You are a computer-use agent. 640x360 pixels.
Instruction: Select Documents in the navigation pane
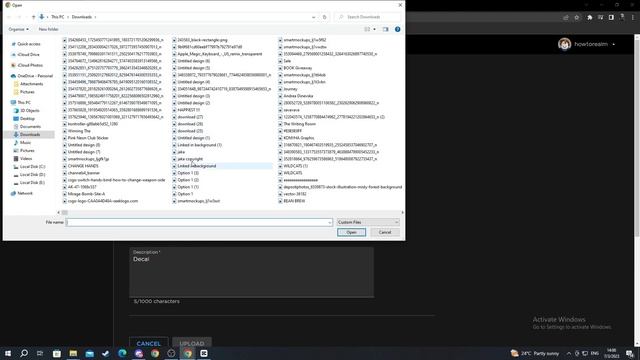30,127
